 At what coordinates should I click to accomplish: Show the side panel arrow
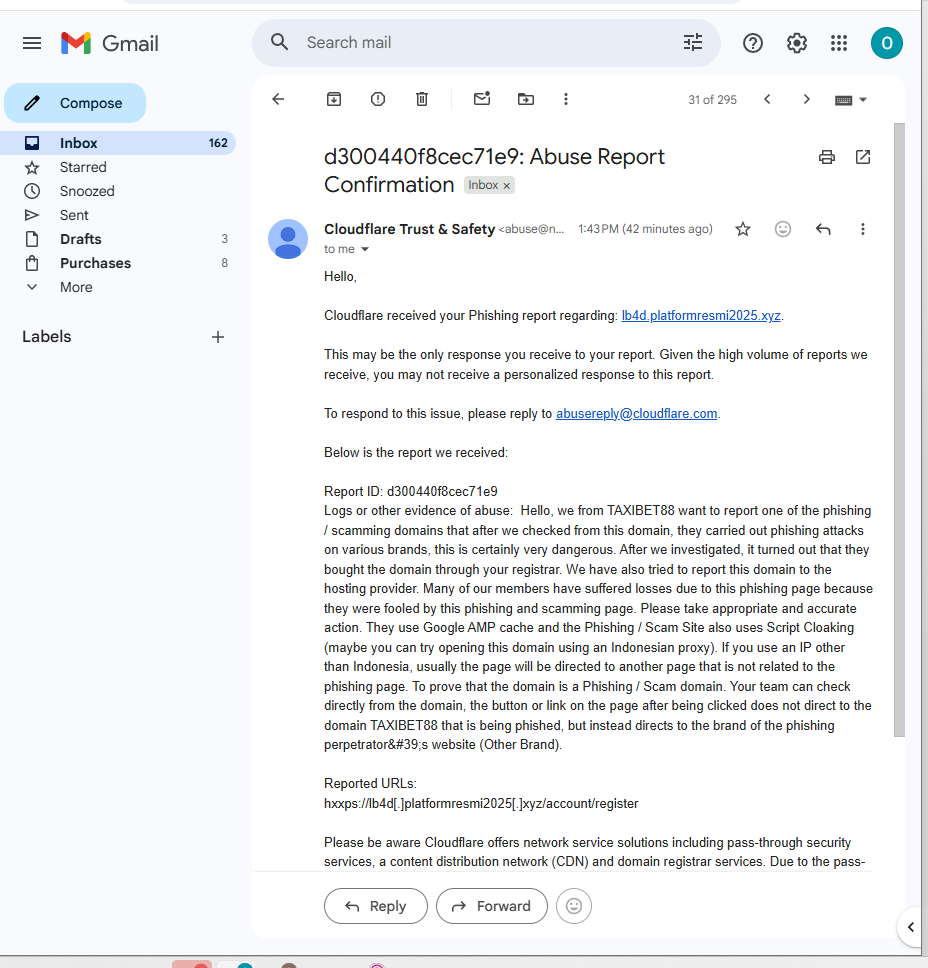click(x=911, y=927)
